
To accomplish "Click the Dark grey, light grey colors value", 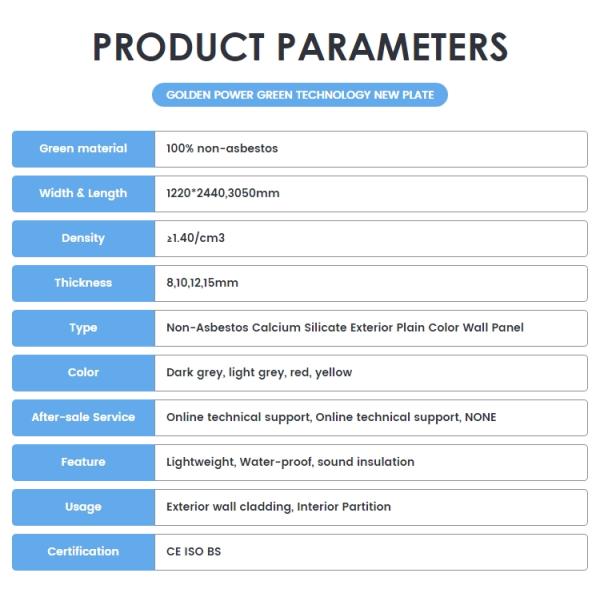I will (259, 372).
